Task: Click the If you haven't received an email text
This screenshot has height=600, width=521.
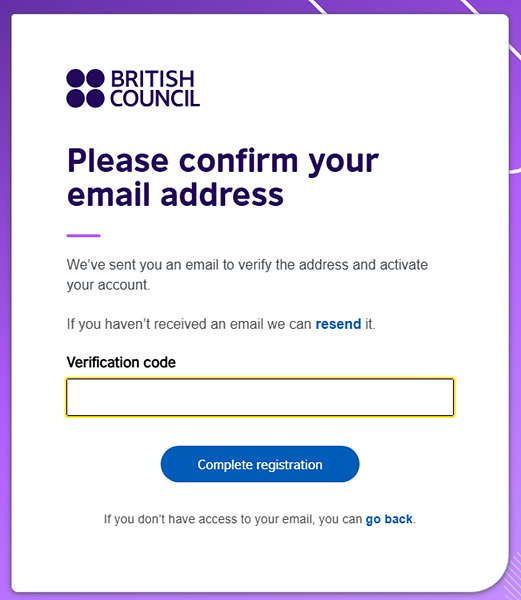Action: coord(221,324)
